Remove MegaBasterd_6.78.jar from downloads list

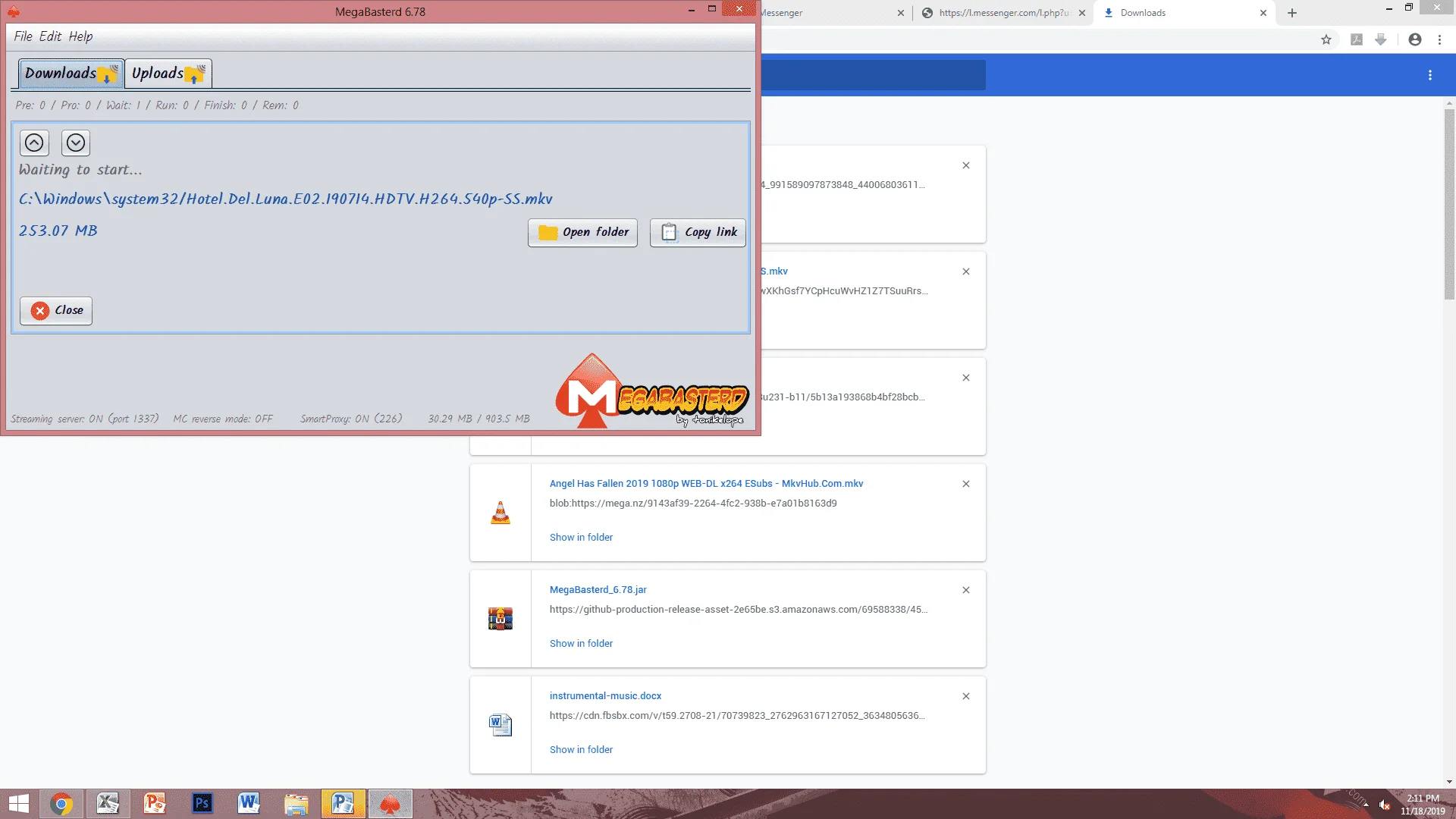tap(966, 590)
